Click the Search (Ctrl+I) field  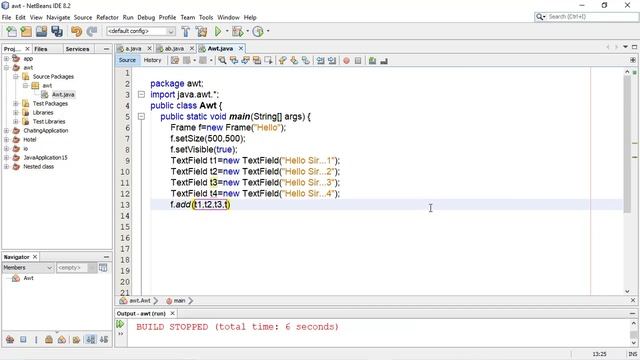coord(587,17)
